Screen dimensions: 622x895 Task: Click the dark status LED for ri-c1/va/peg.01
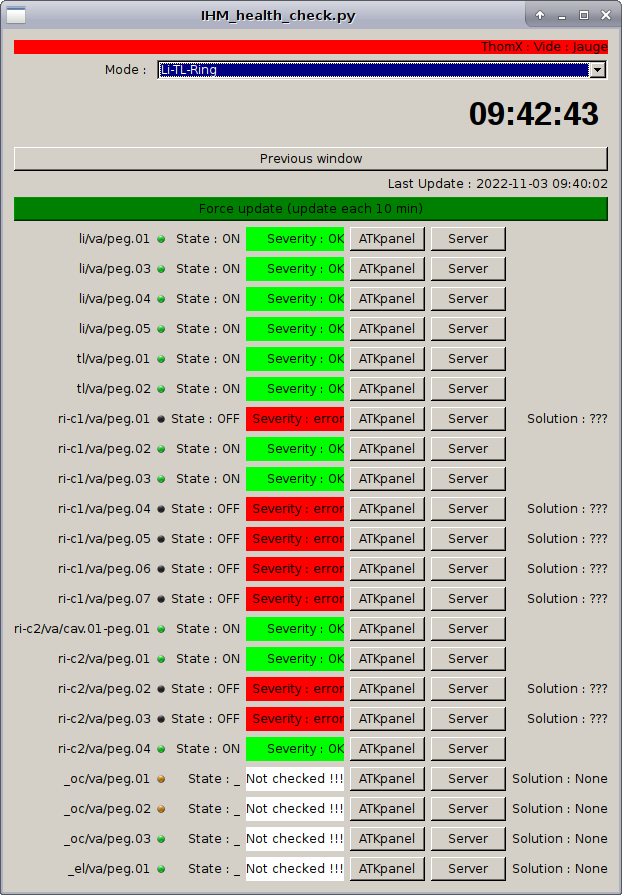[x=161, y=419]
